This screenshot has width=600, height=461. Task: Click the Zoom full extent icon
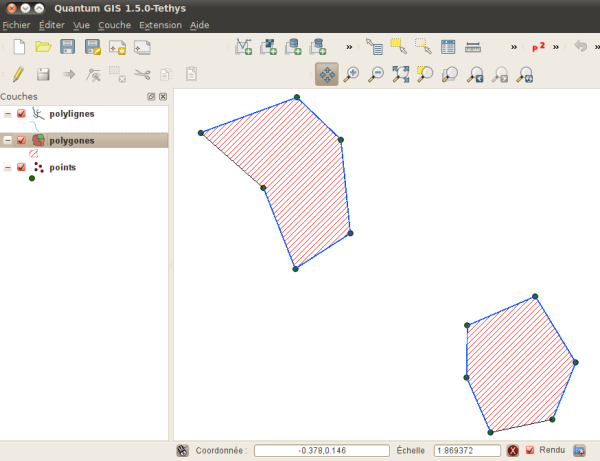tap(401, 74)
